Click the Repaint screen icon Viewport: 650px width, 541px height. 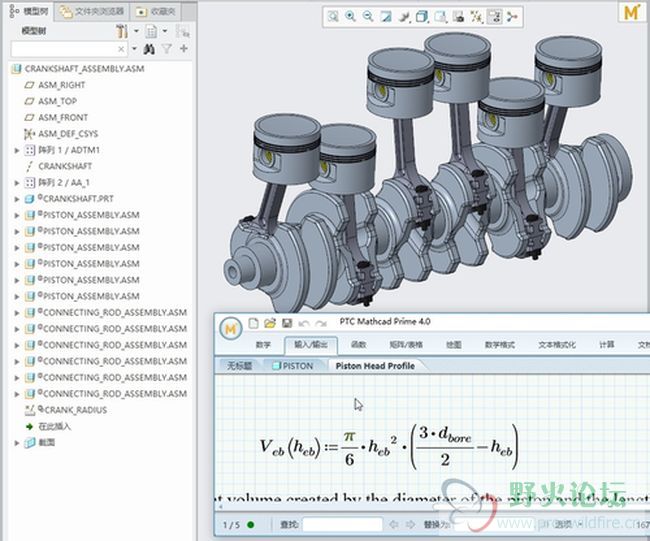(386, 17)
